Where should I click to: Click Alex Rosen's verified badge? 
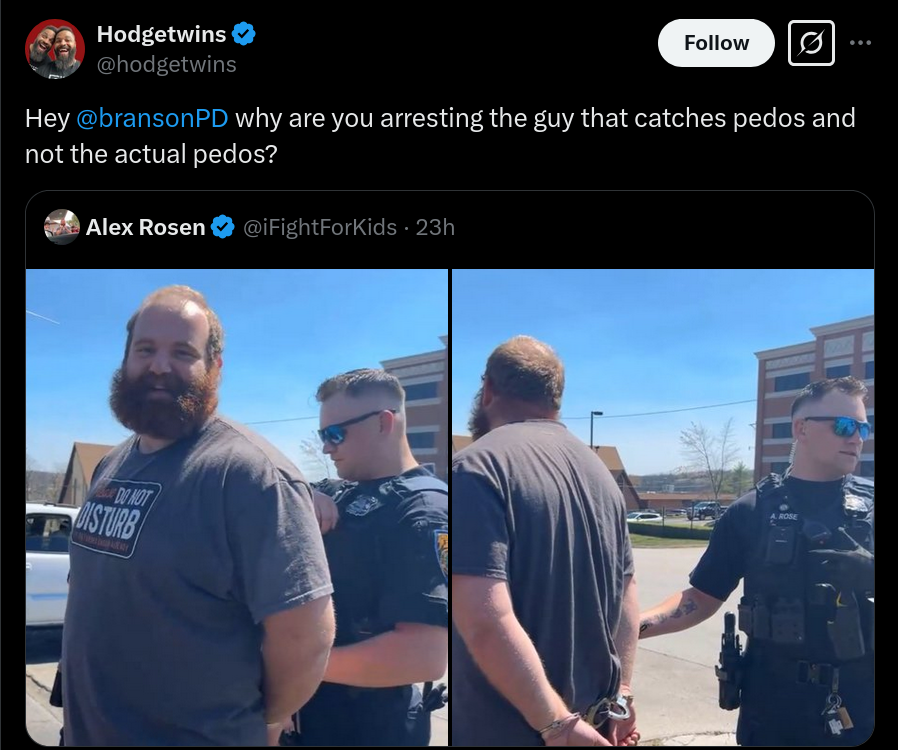click(x=223, y=227)
